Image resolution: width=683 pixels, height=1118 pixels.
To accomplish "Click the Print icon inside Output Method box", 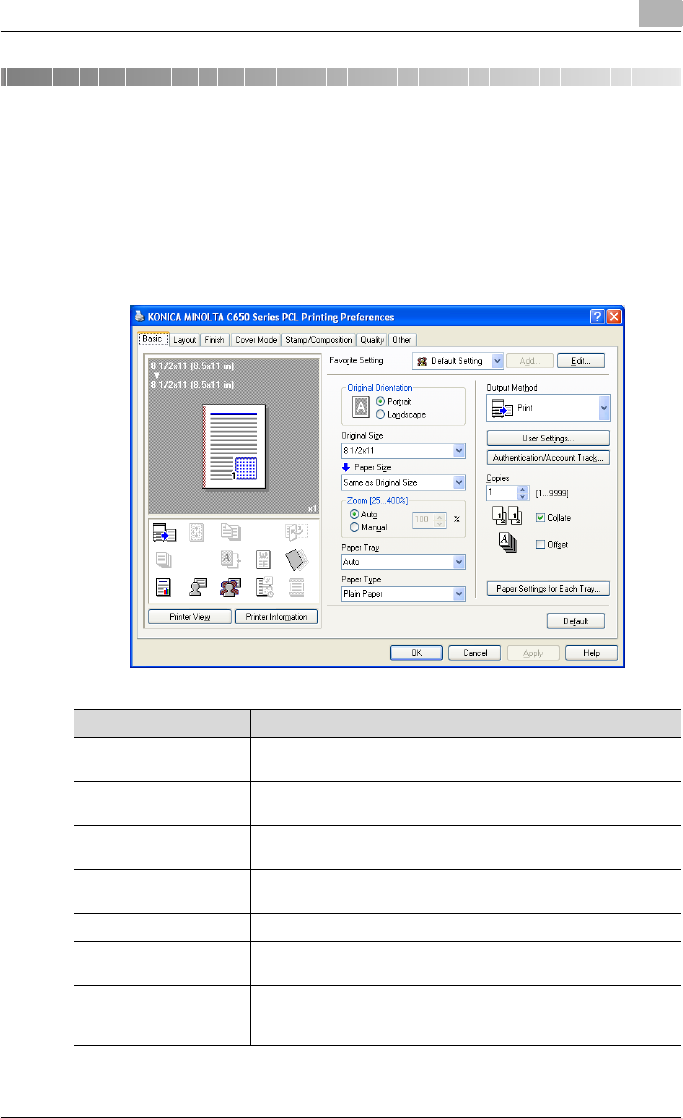I will [502, 409].
